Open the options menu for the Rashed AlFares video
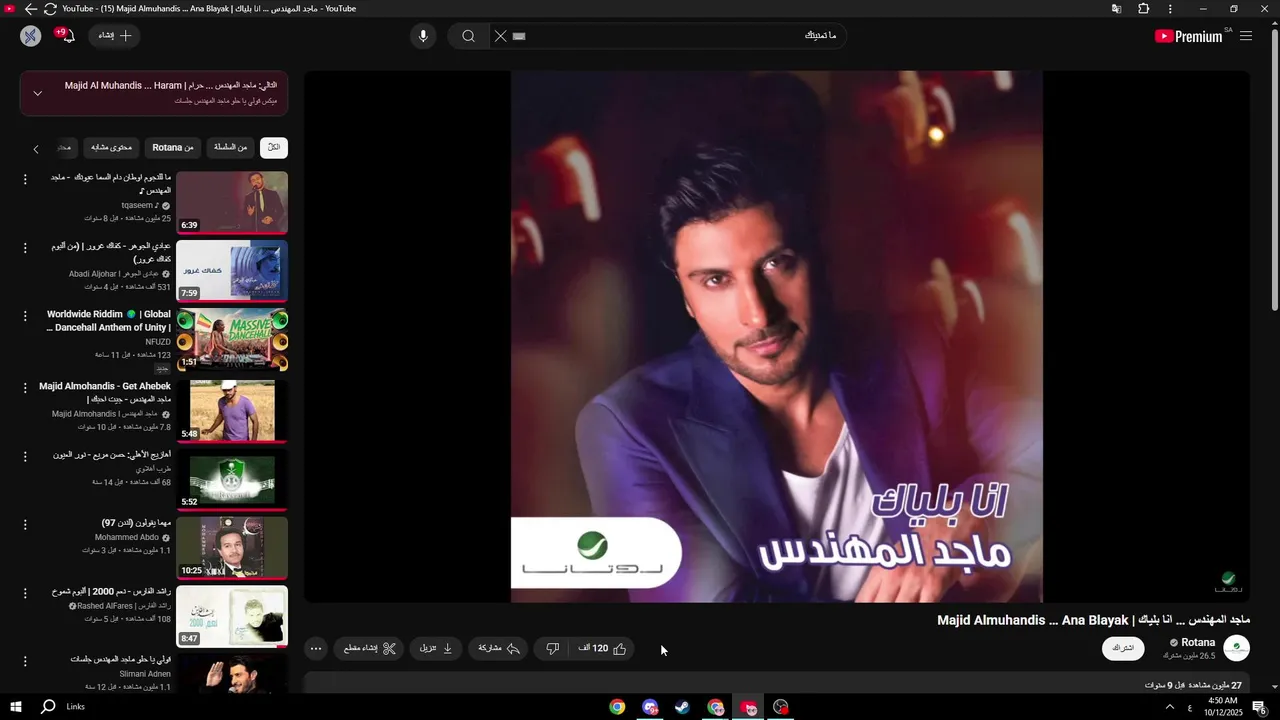1280x720 pixels. point(25,593)
